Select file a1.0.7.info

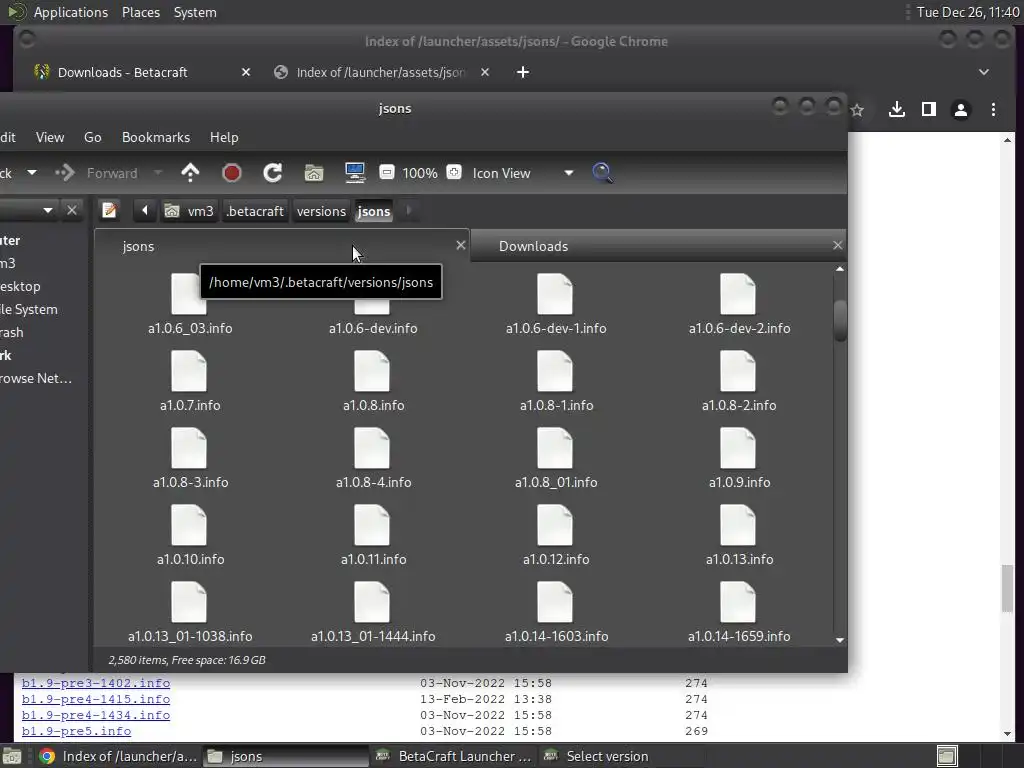pos(189,381)
